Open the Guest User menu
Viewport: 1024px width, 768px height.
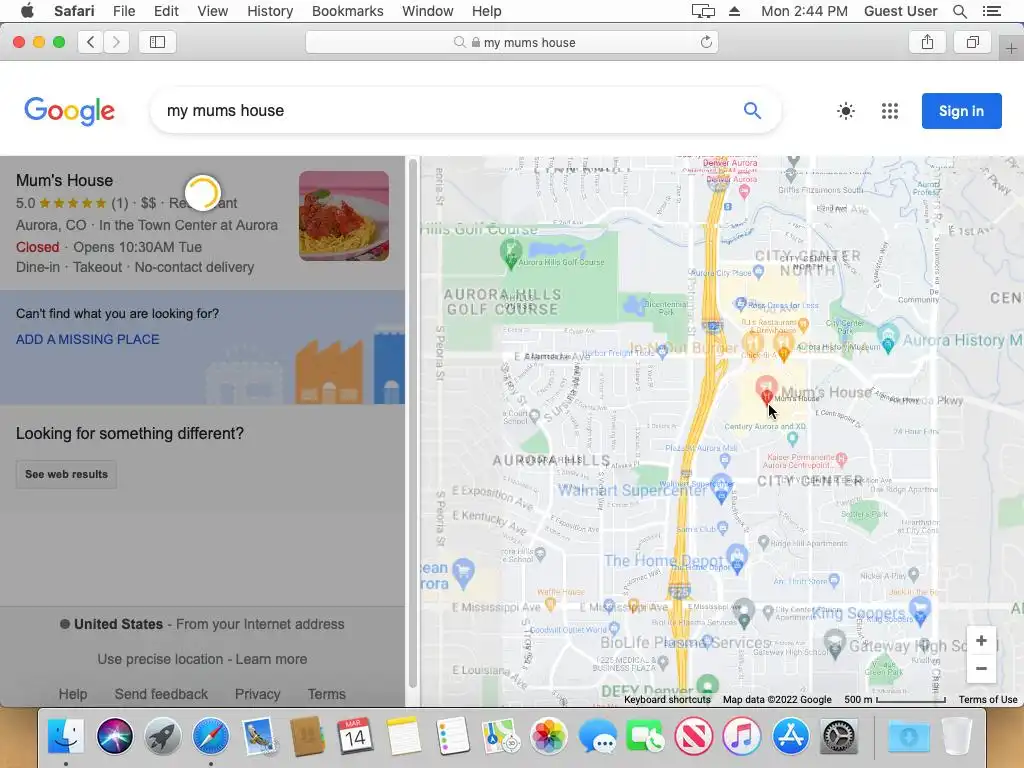(900, 11)
